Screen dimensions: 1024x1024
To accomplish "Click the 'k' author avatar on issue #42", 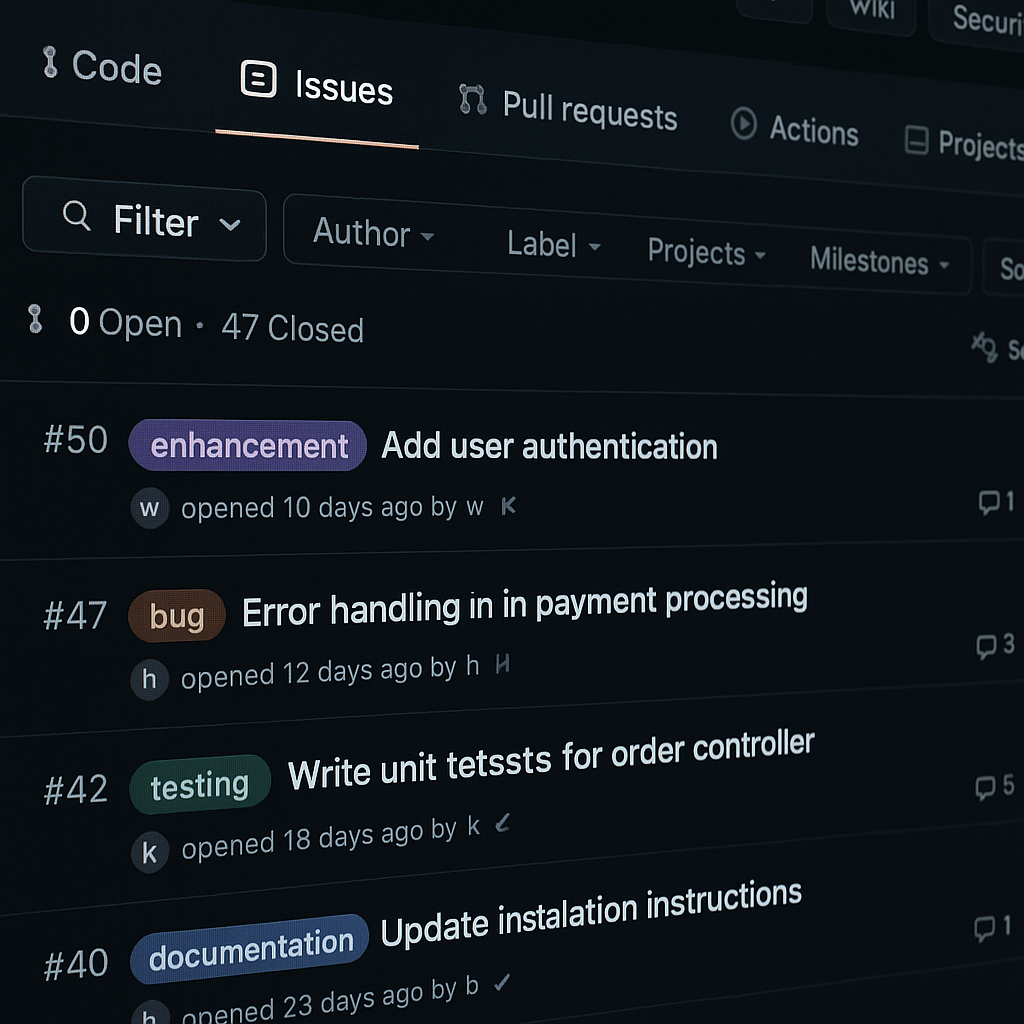I will coord(149,853).
